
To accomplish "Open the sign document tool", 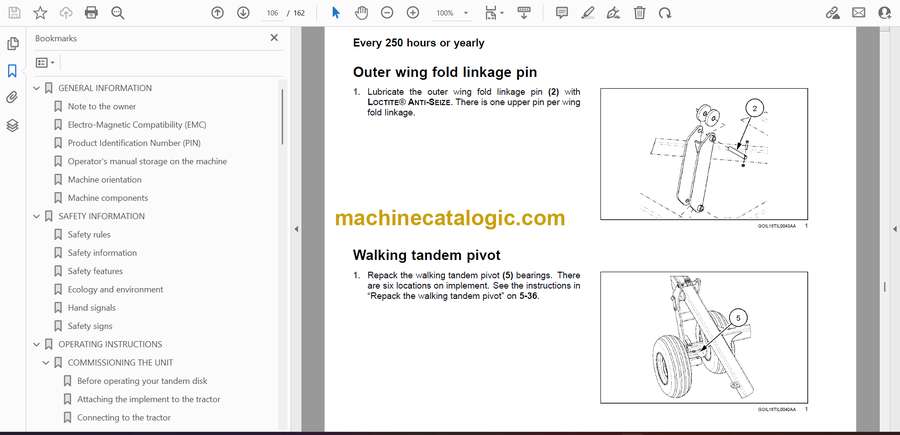I will [614, 13].
